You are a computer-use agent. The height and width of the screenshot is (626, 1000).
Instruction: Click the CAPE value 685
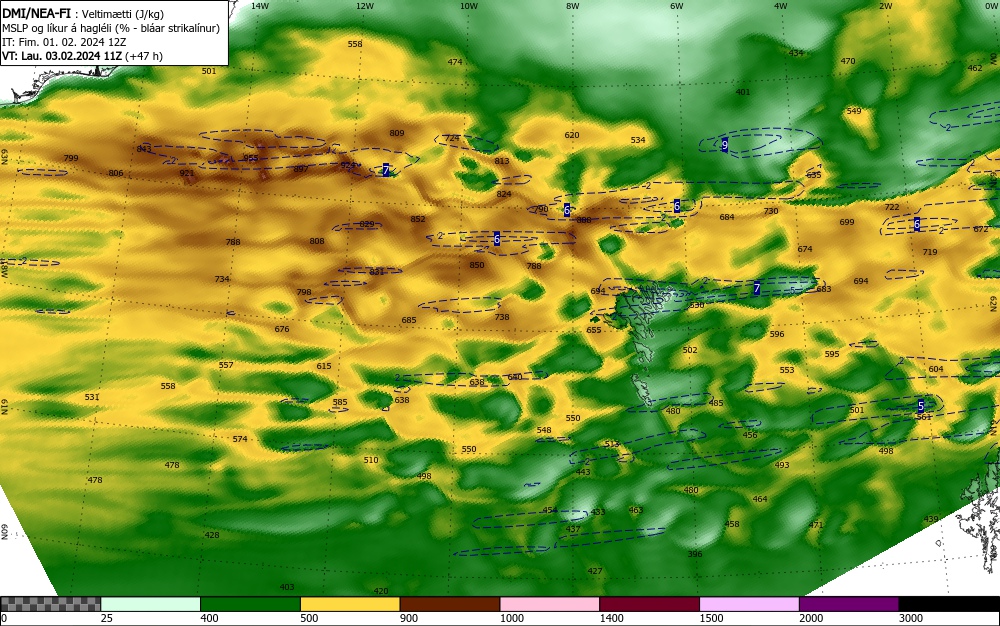pyautogui.click(x=409, y=320)
